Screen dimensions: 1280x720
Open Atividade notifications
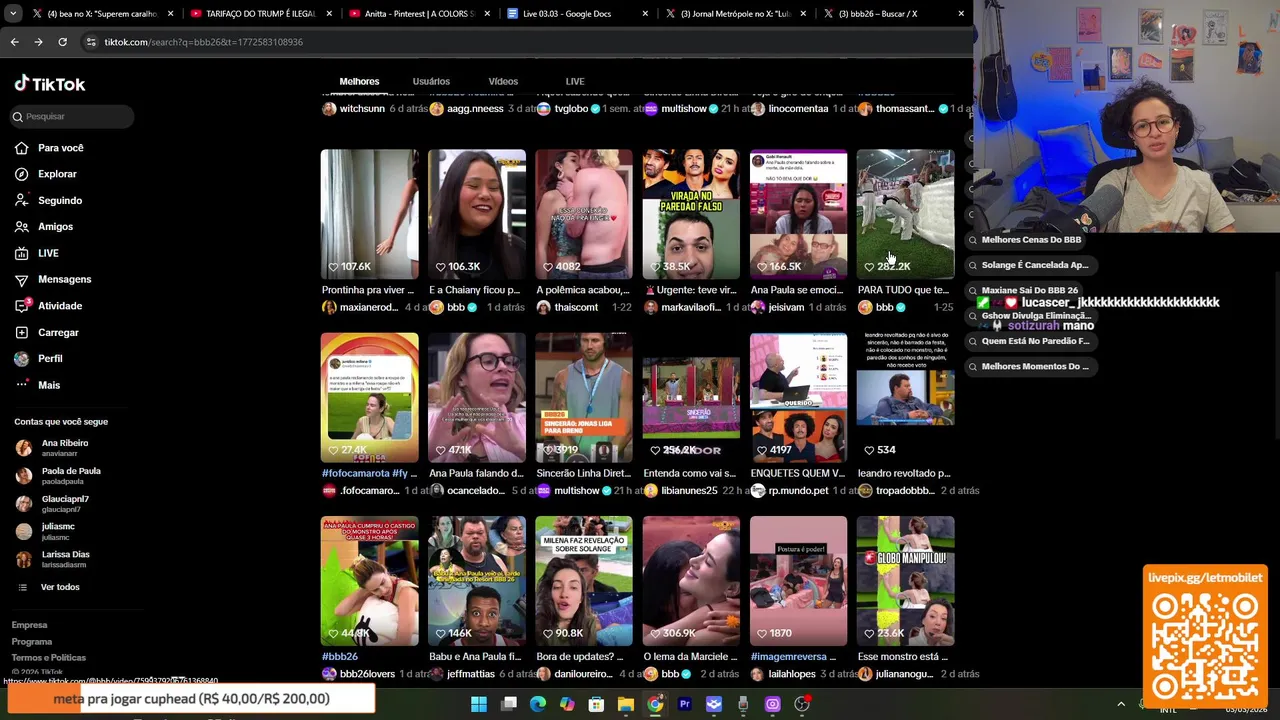click(60, 306)
